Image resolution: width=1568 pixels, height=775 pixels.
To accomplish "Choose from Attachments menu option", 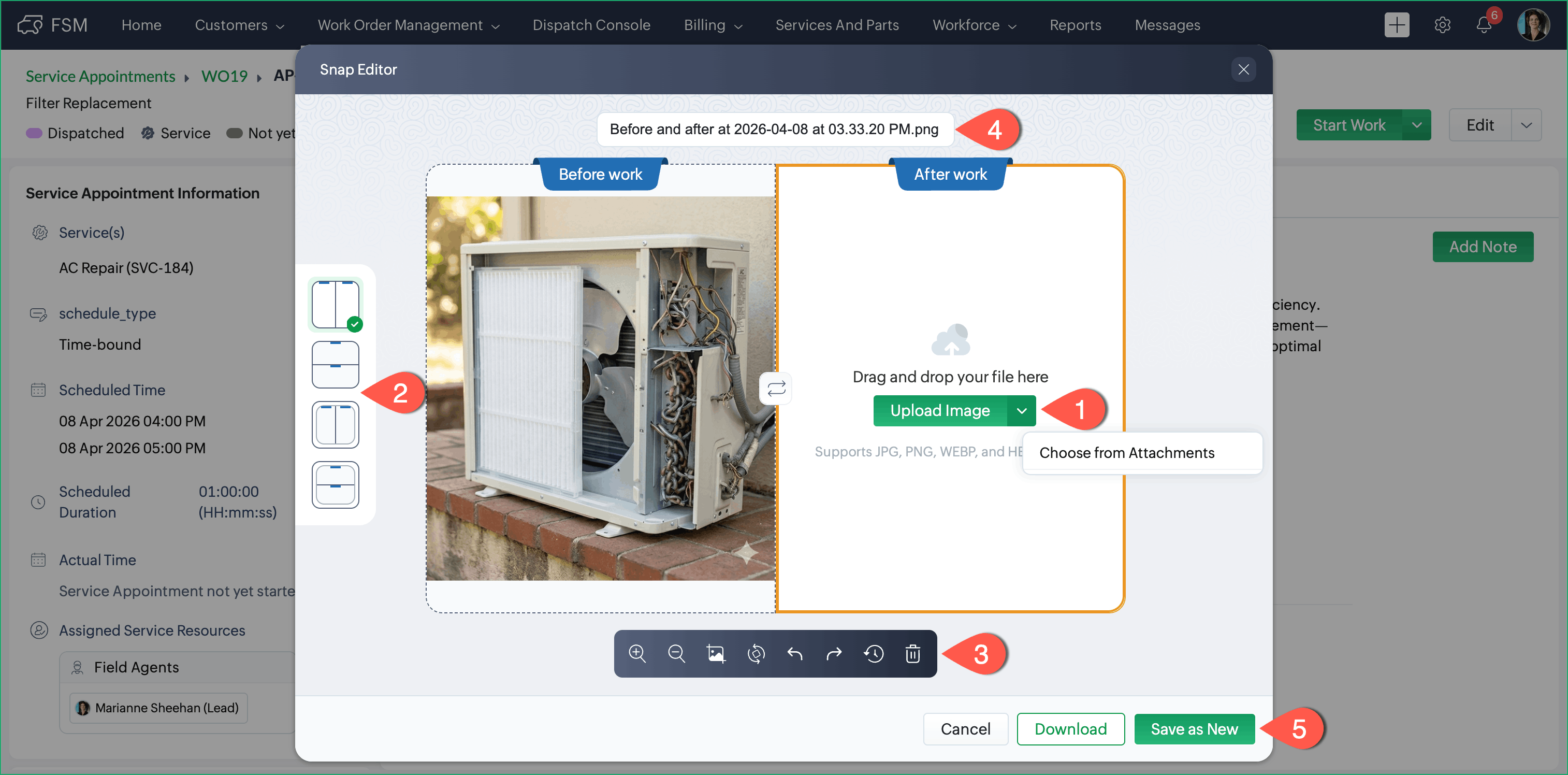I will click(x=1127, y=452).
